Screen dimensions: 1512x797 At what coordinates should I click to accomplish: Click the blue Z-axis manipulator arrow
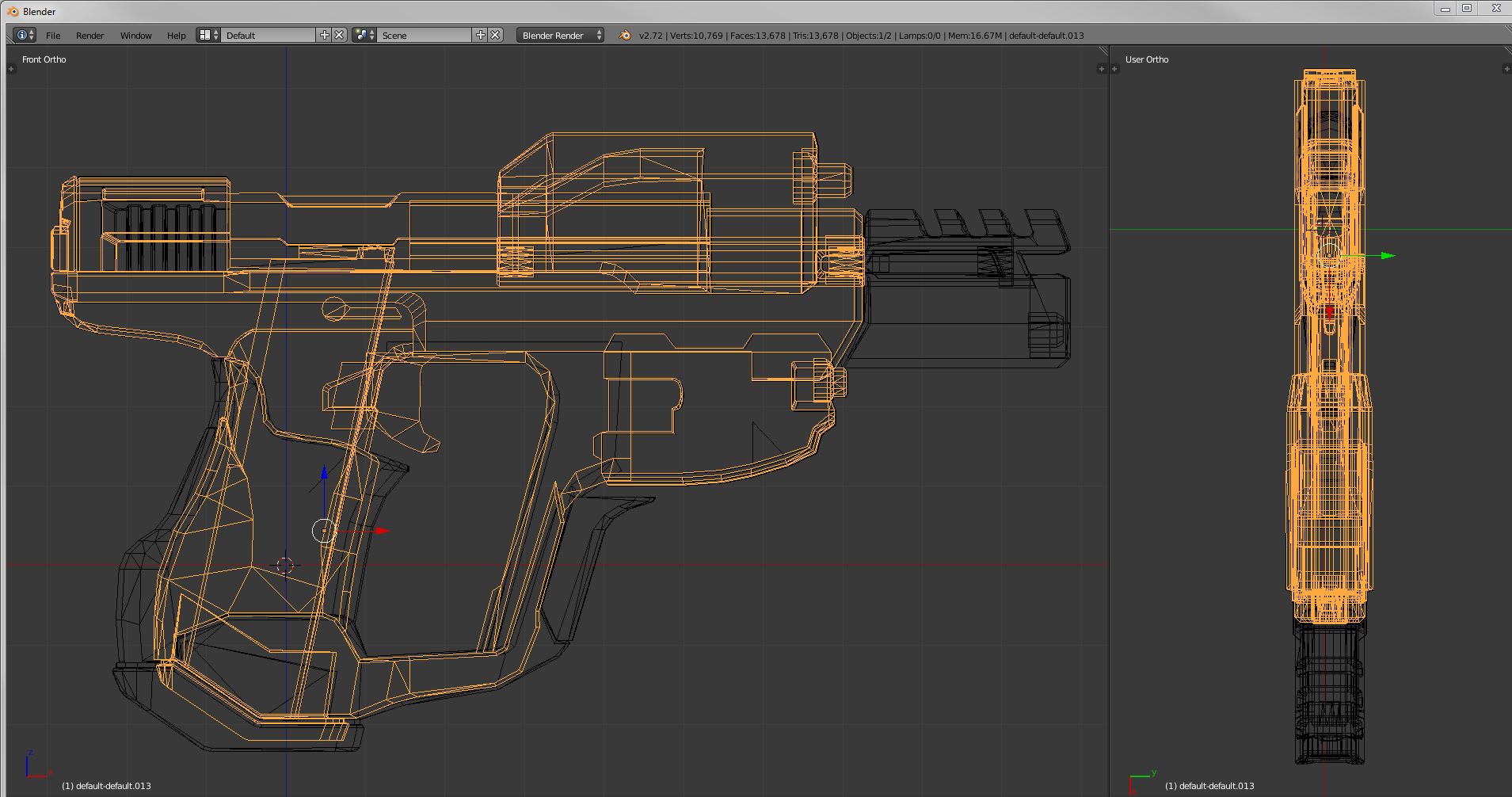click(324, 474)
